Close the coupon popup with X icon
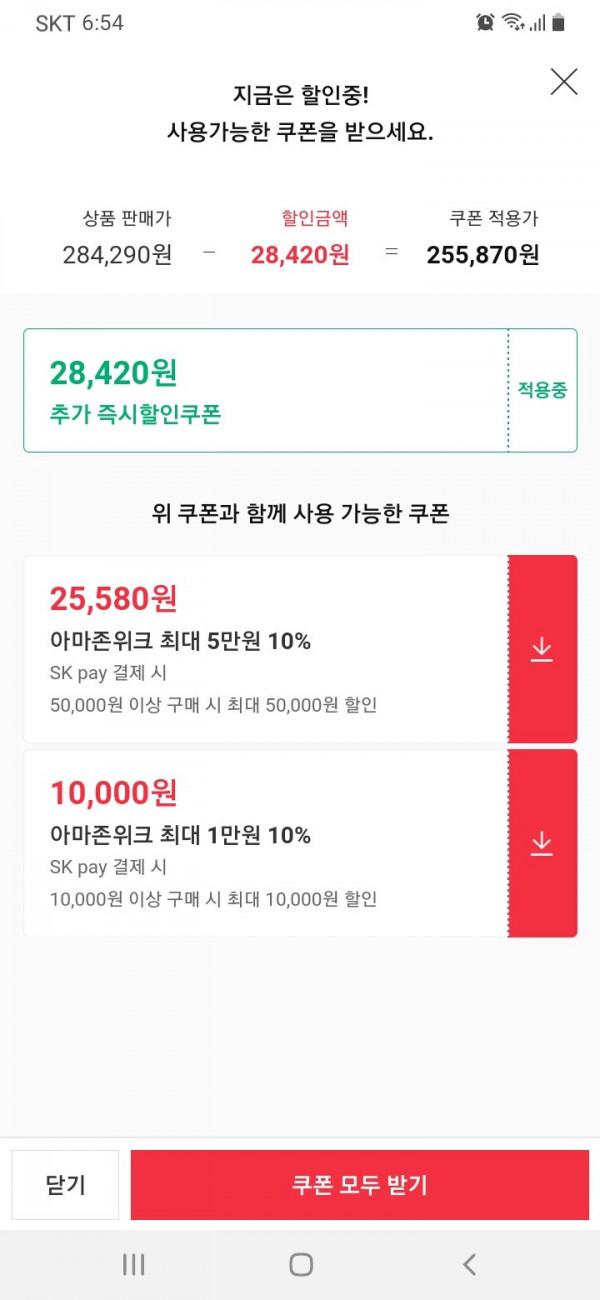This screenshot has width=600, height=1300. (564, 82)
